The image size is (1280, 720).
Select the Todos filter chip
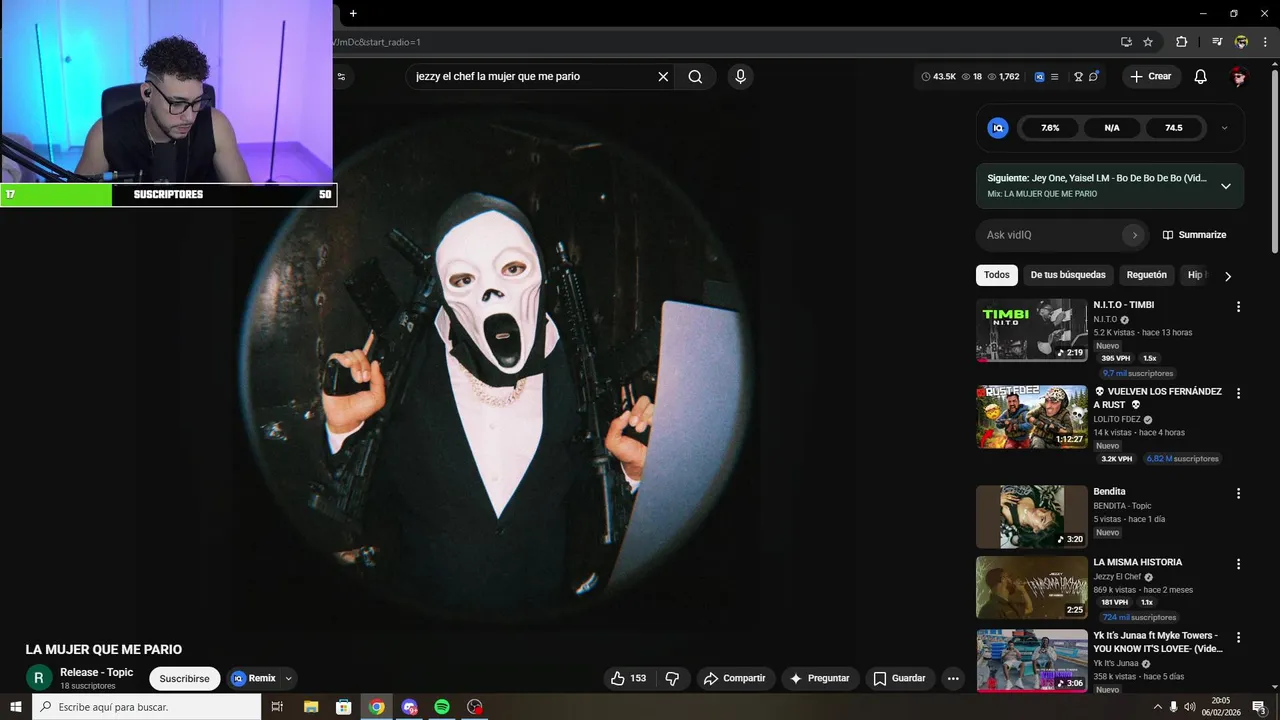click(997, 275)
